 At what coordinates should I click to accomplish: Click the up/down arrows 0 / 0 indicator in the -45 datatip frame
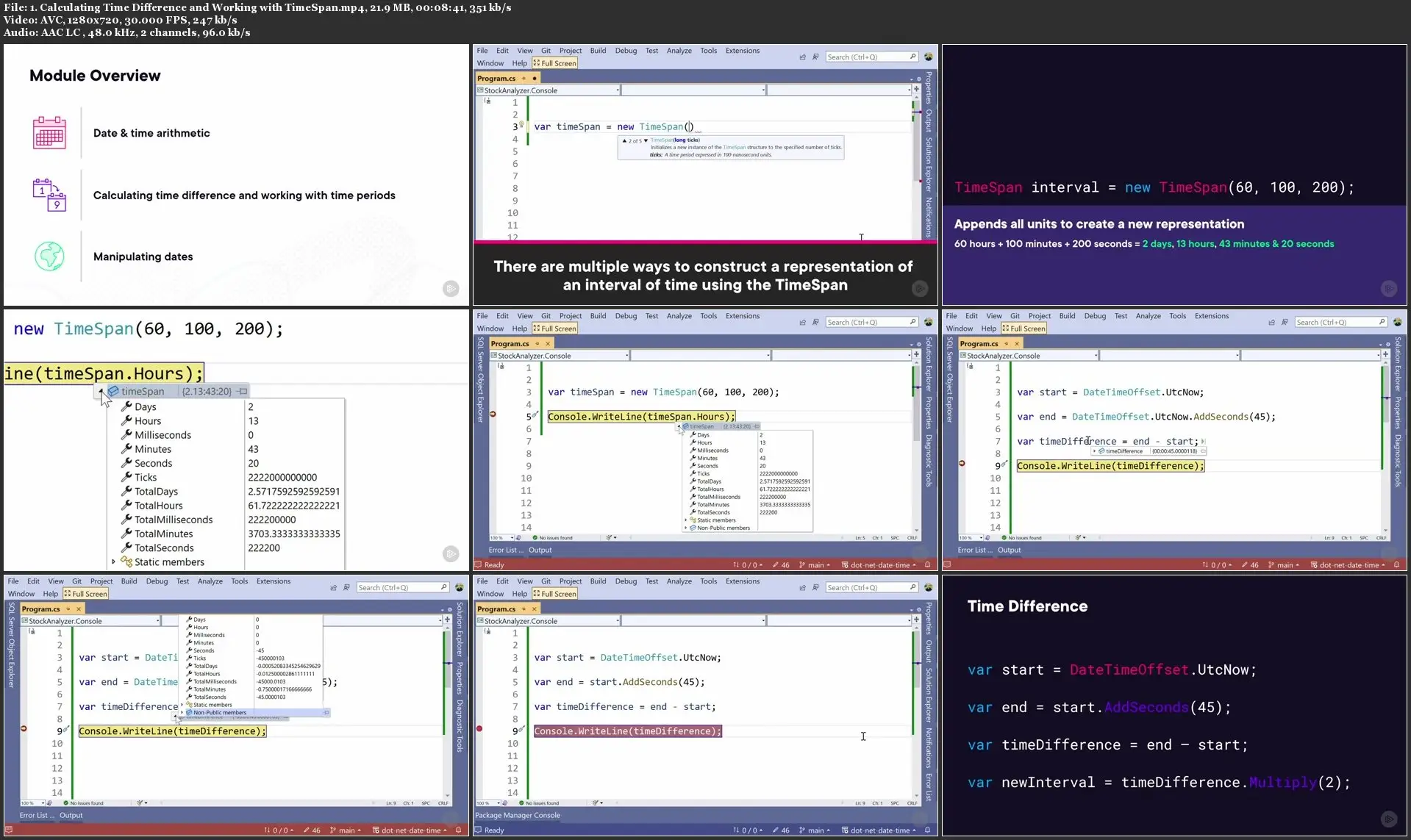278,830
